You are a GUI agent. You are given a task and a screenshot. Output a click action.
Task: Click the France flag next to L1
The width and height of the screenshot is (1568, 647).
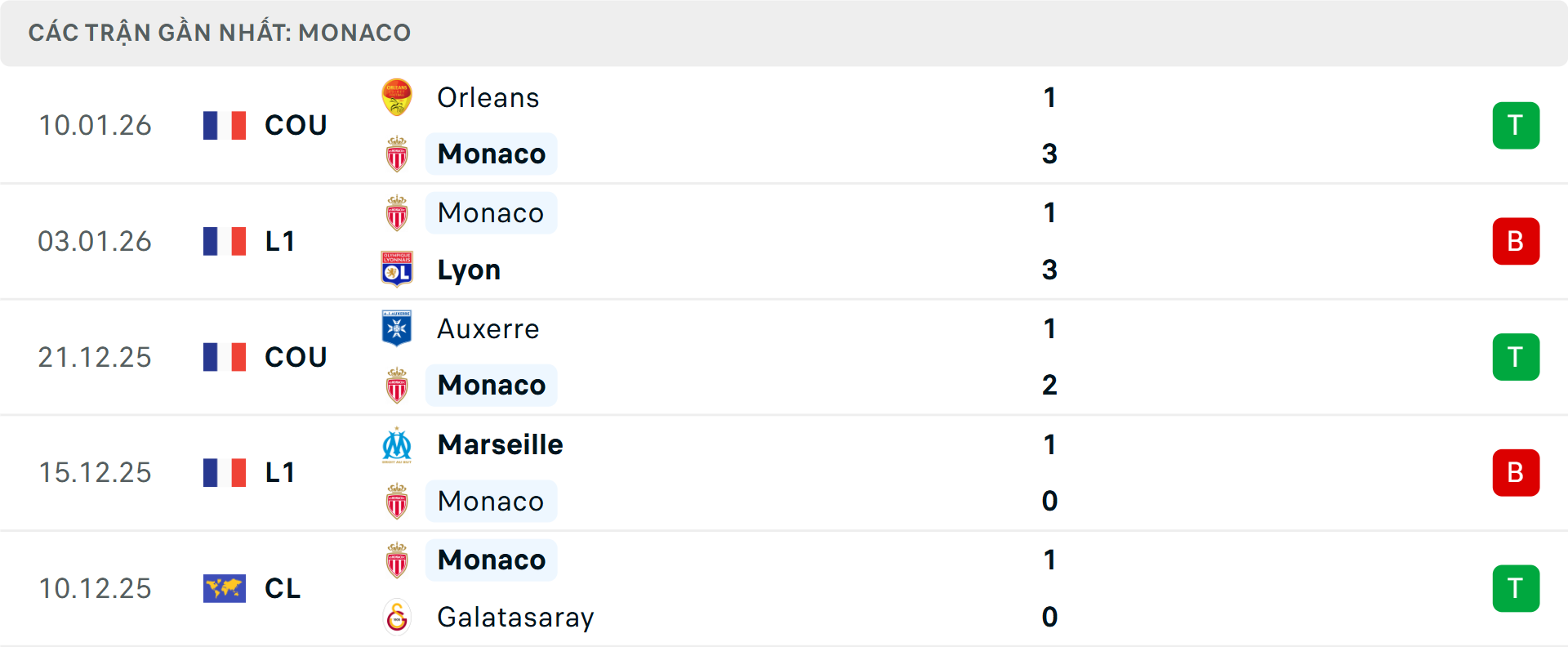click(x=224, y=241)
